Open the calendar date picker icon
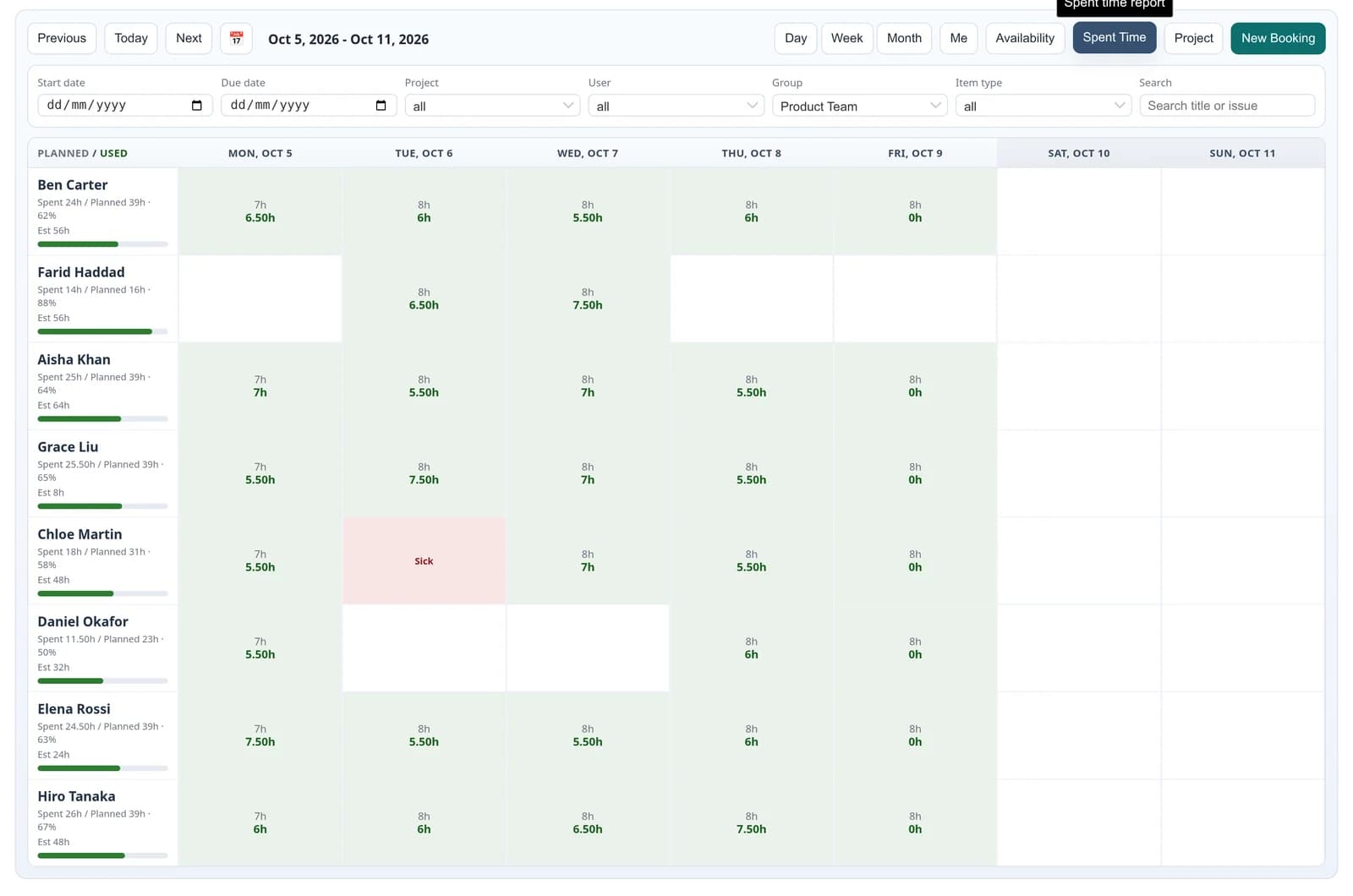The width and height of the screenshot is (1353, 896). tap(236, 38)
